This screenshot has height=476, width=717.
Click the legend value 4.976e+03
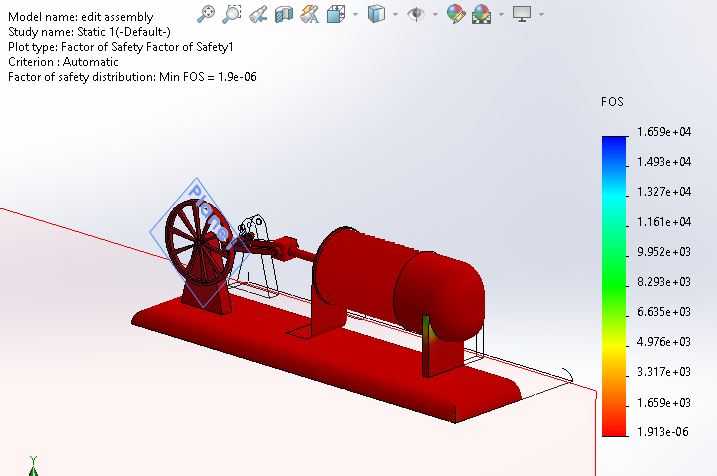pos(664,342)
